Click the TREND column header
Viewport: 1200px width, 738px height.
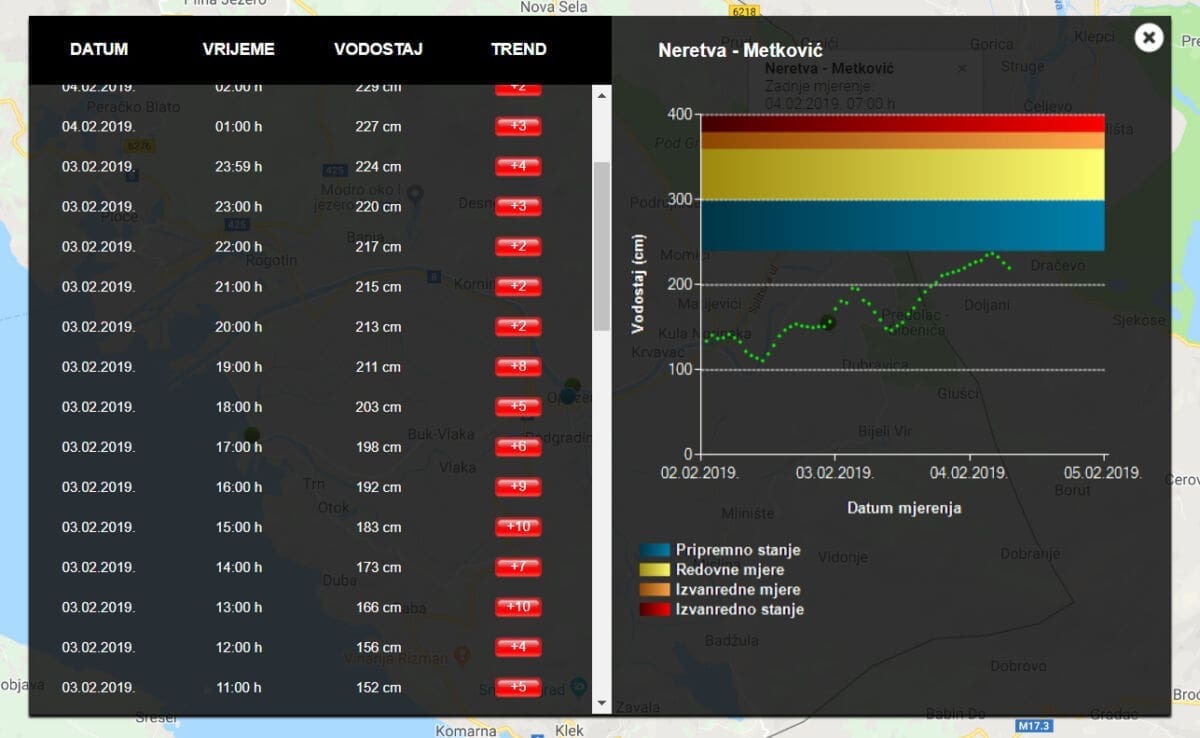[x=518, y=49]
